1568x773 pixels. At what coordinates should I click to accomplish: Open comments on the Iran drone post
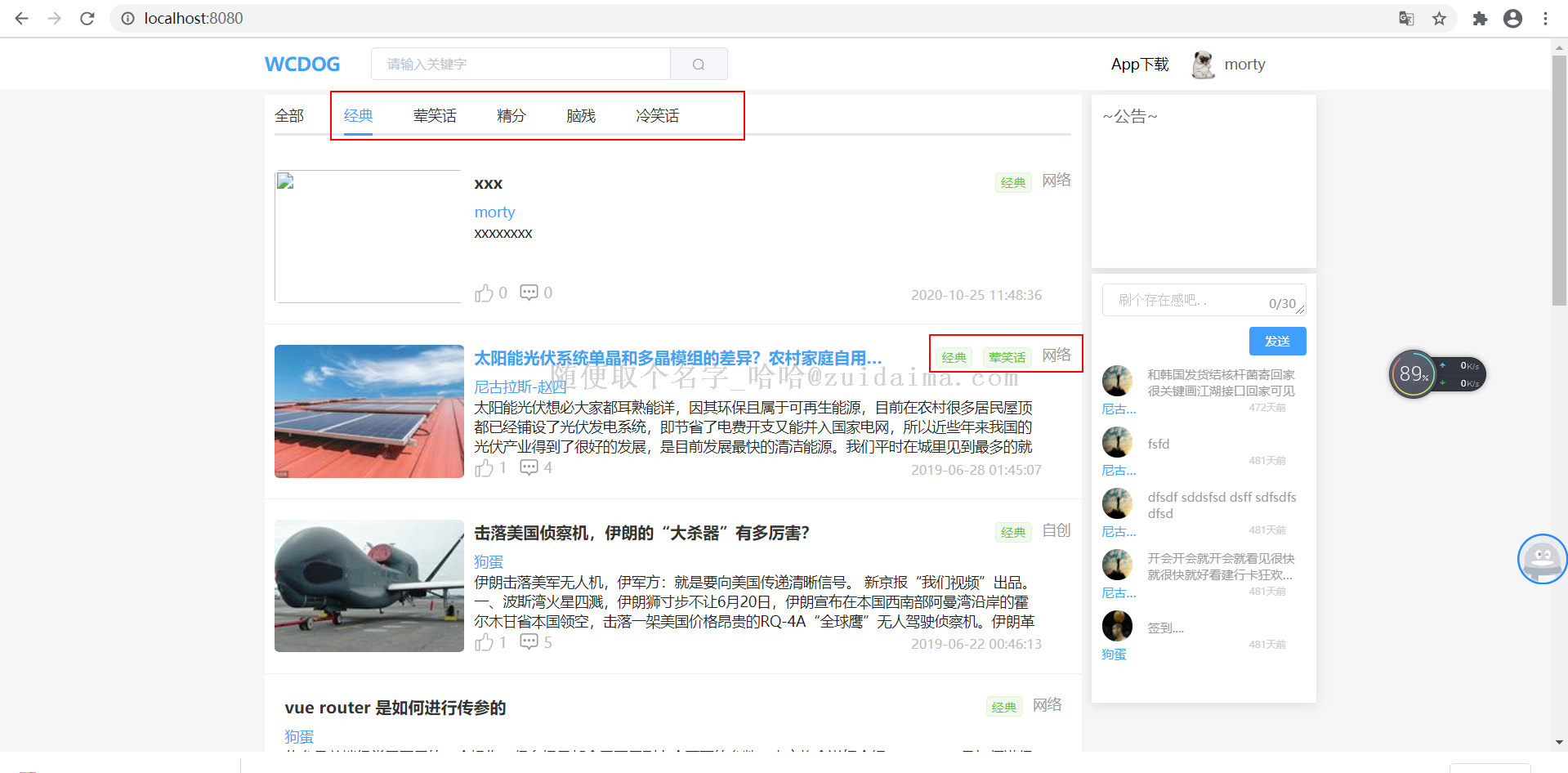529,641
